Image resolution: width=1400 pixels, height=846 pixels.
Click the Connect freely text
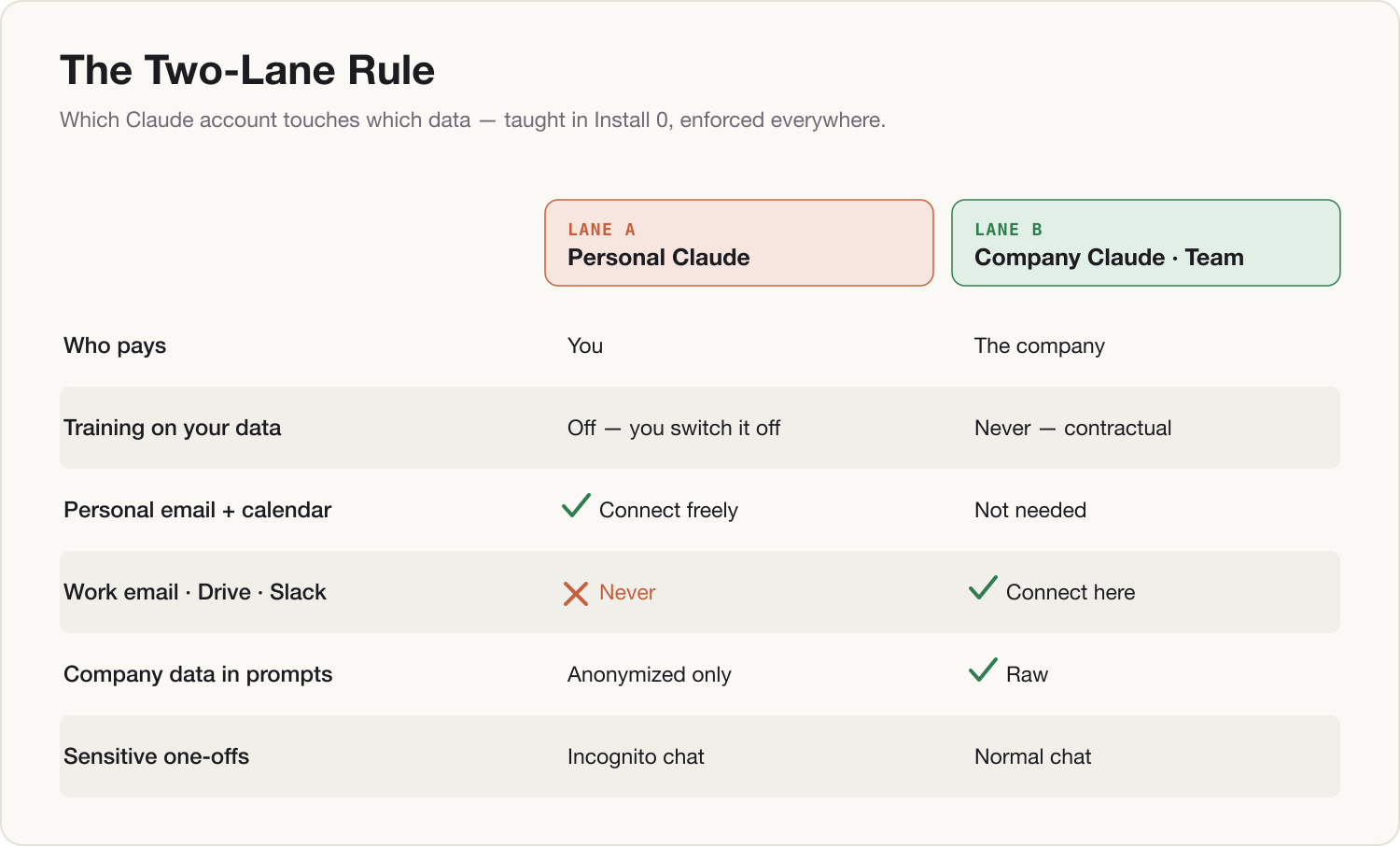pos(668,510)
